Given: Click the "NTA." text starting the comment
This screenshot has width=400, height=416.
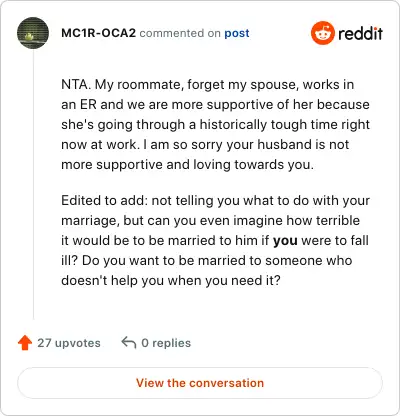Looking at the screenshot, I should [x=76, y=84].
